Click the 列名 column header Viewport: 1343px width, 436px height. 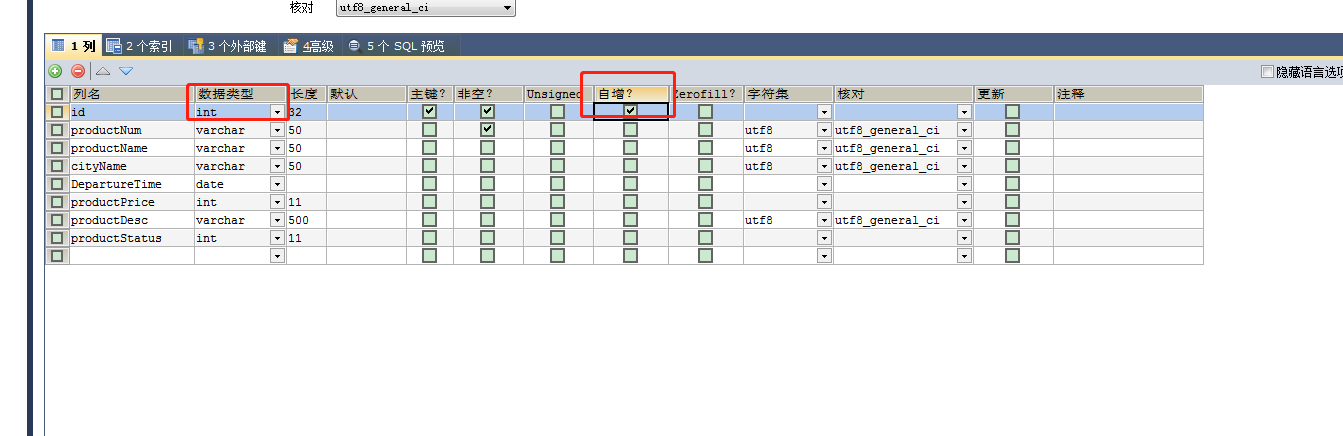(x=130, y=94)
